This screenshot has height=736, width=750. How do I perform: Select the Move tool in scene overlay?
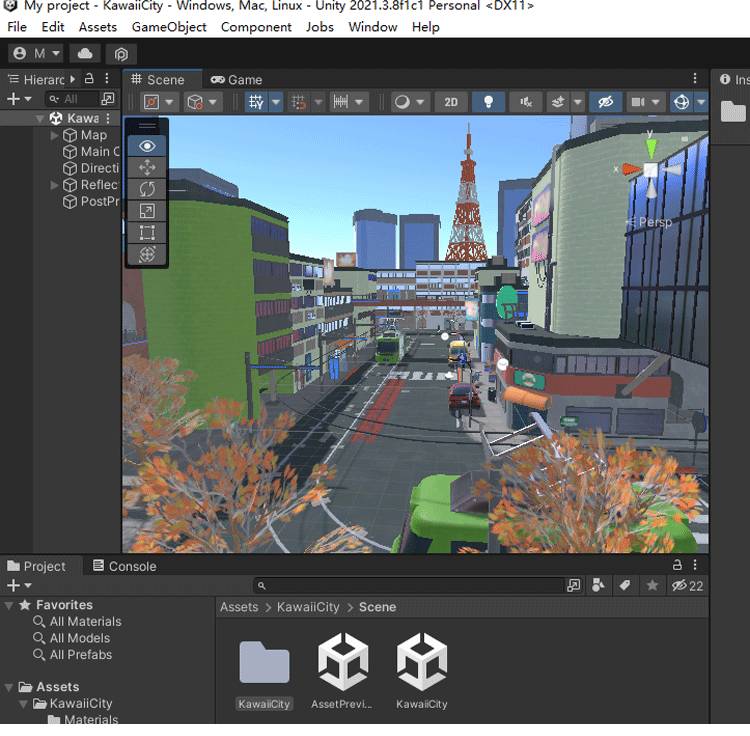click(x=147, y=168)
